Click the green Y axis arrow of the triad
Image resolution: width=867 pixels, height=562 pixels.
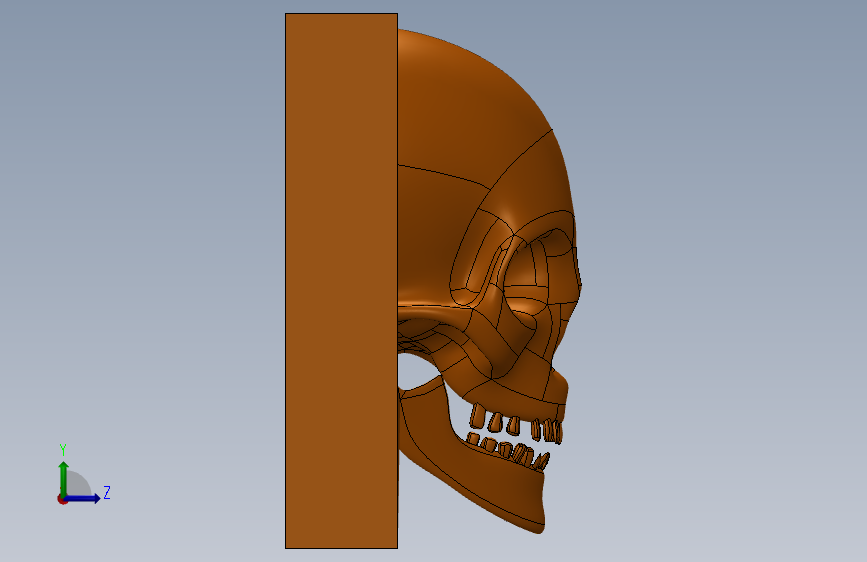64,478
